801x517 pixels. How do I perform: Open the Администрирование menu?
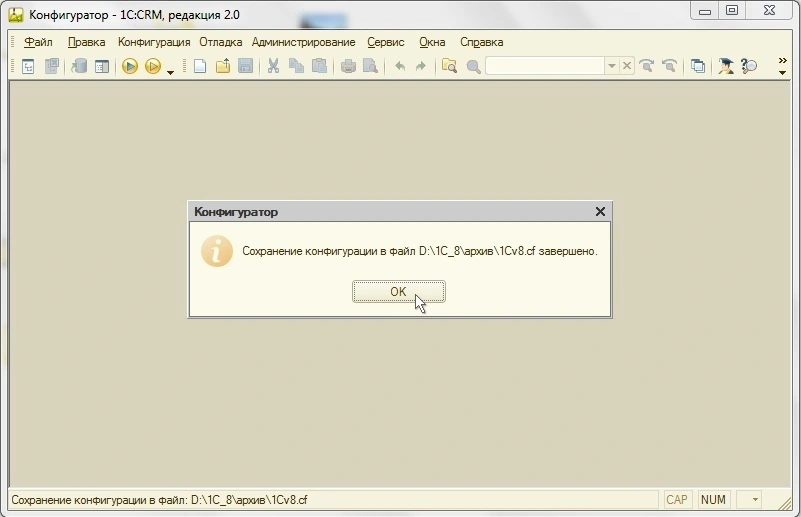[303, 42]
